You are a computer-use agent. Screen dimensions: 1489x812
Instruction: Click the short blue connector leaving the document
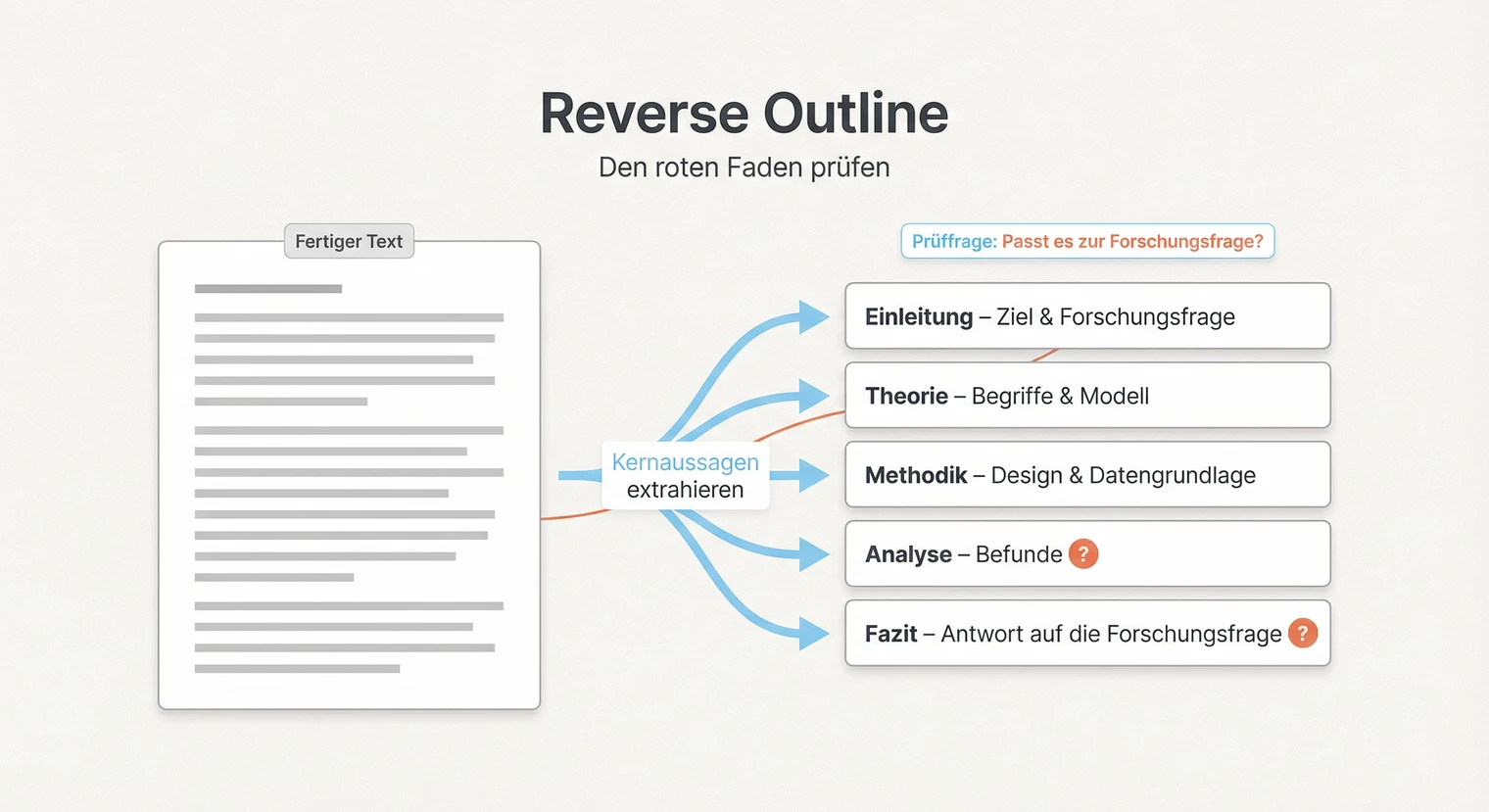(x=578, y=476)
